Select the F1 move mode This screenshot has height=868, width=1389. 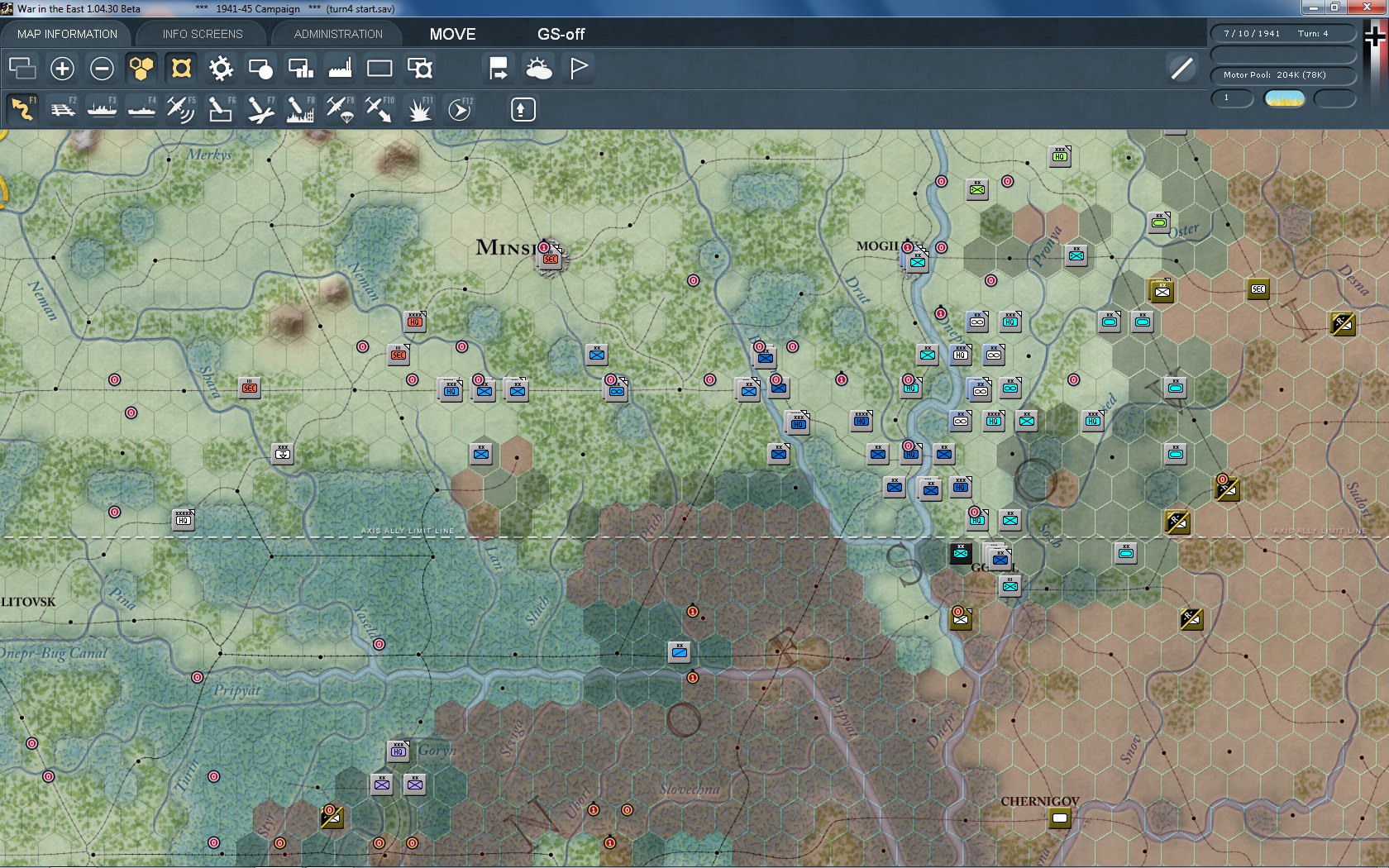pos(22,109)
